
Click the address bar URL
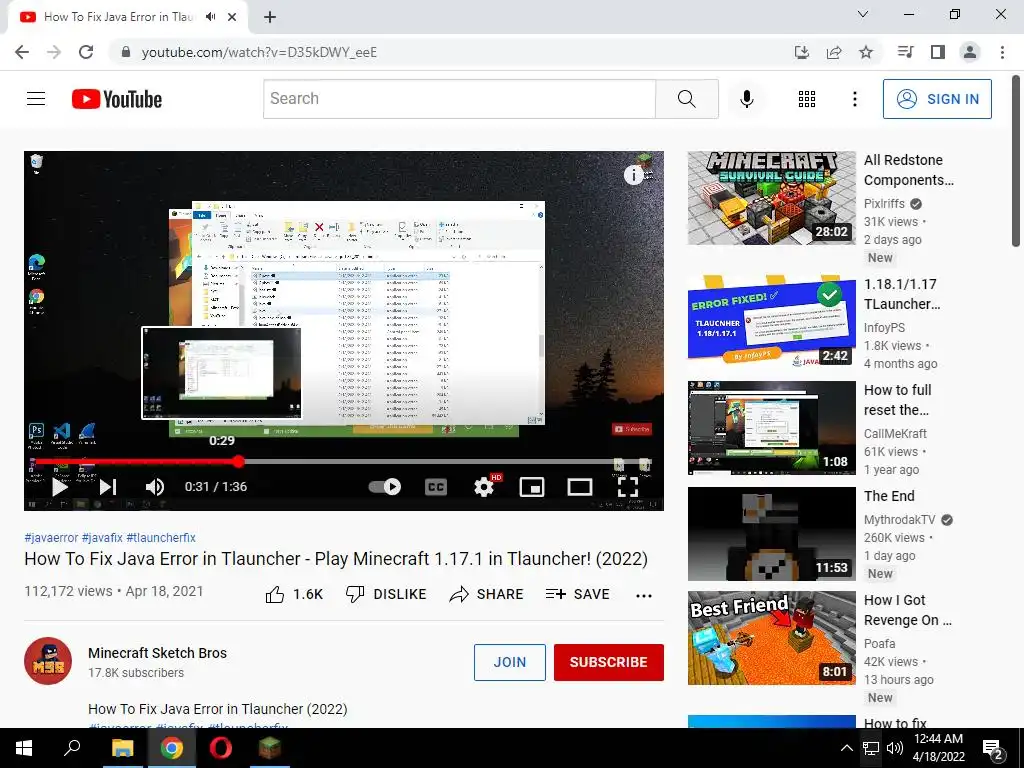(x=259, y=52)
